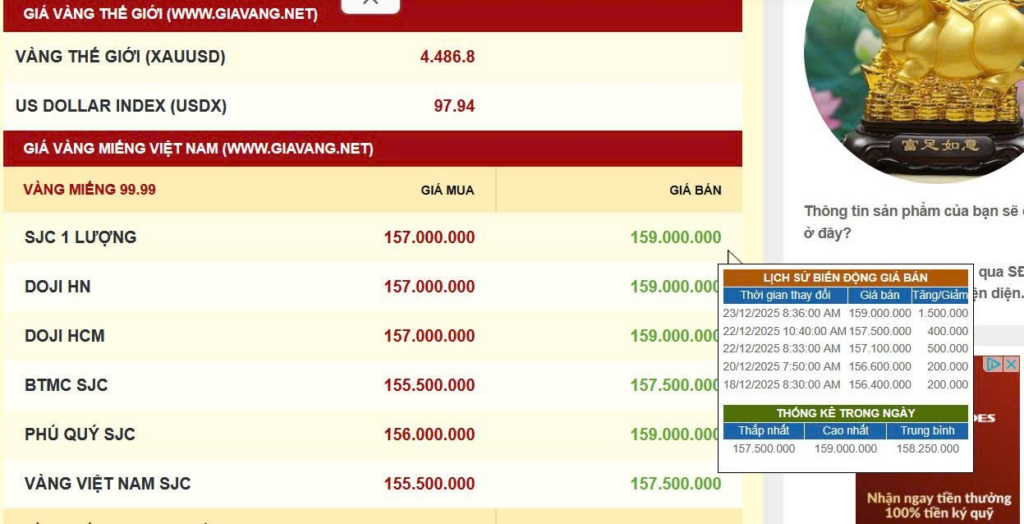The image size is (1024, 524).
Task: Click the GIÁ BÁN column header
Action: [x=695, y=190]
